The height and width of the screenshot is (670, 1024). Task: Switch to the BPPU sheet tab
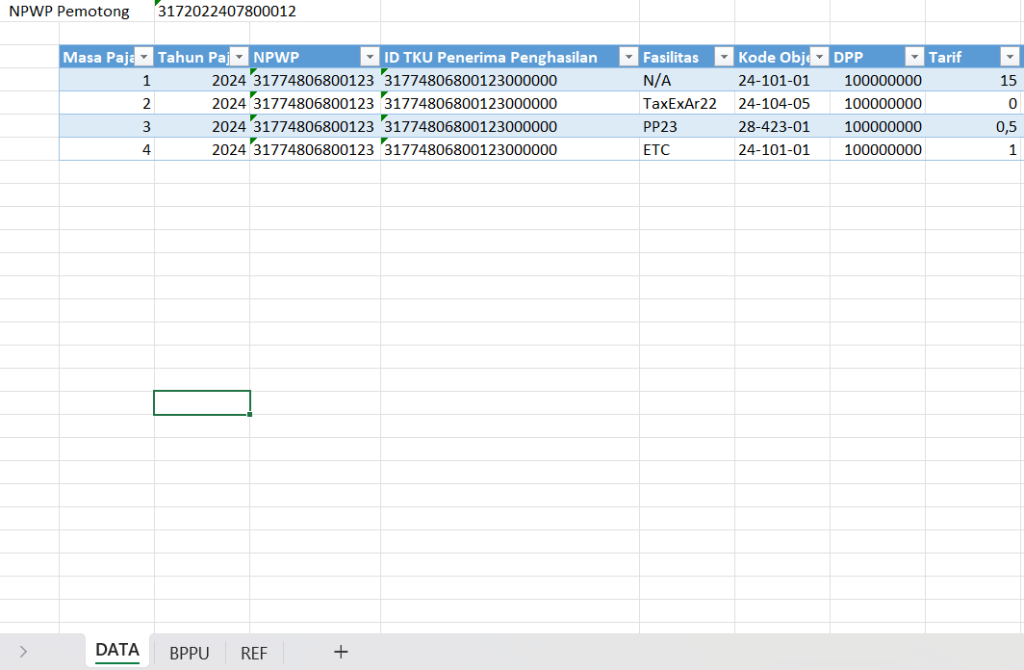pos(189,653)
